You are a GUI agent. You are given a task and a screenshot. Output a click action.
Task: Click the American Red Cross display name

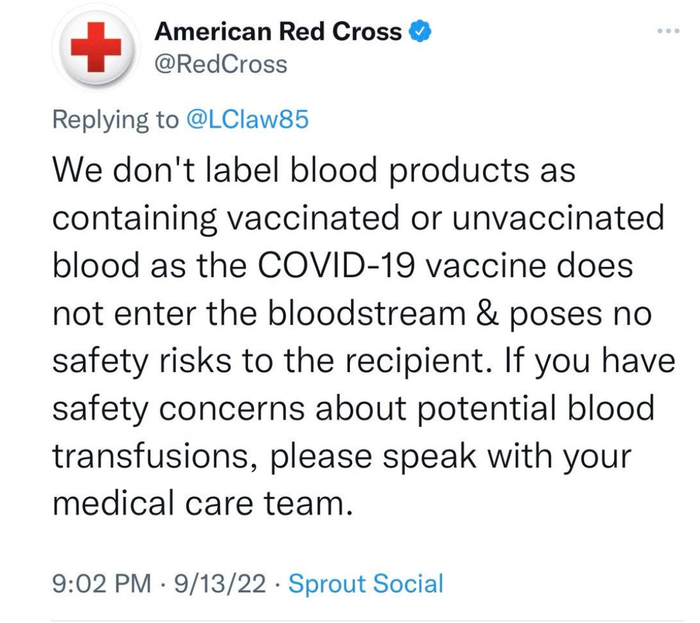tap(278, 32)
